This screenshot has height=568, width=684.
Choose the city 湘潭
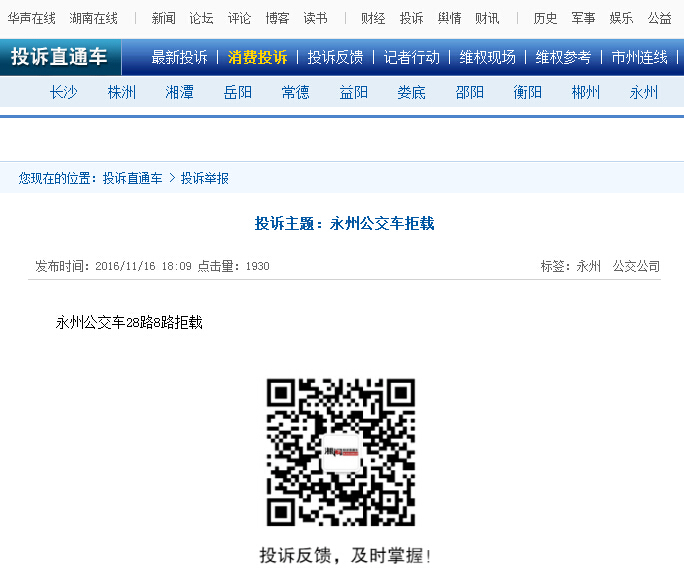(179, 92)
